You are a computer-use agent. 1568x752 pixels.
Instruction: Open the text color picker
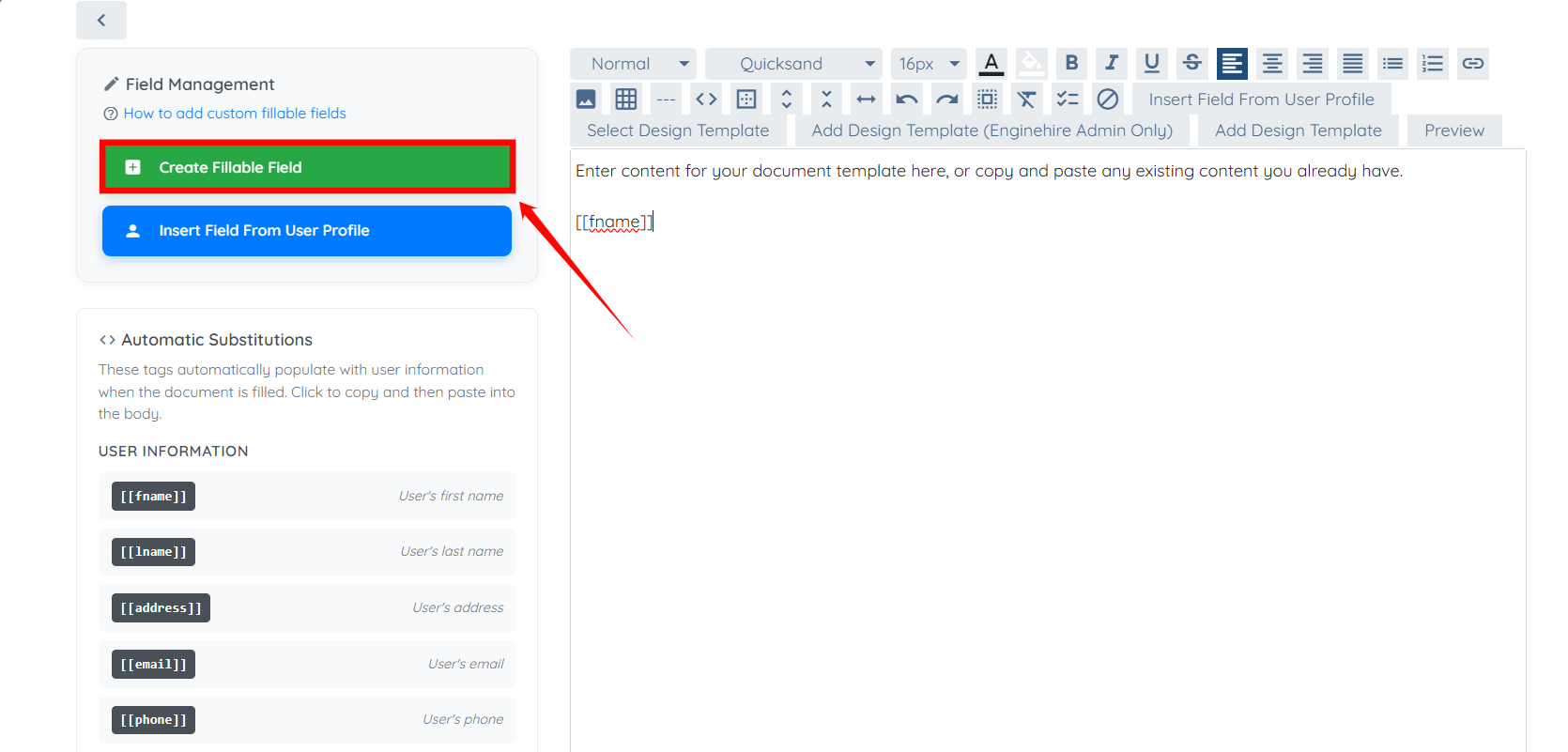[992, 64]
